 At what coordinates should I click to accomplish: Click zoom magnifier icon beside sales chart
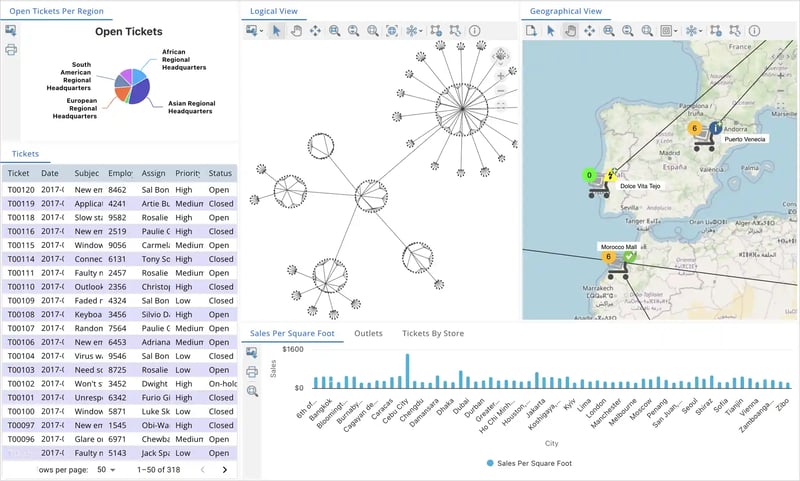252,391
